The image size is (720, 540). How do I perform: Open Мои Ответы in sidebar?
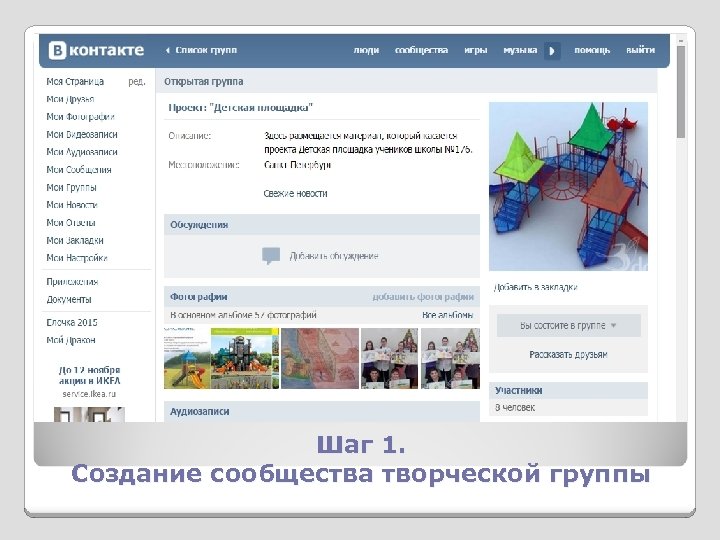coord(71,223)
